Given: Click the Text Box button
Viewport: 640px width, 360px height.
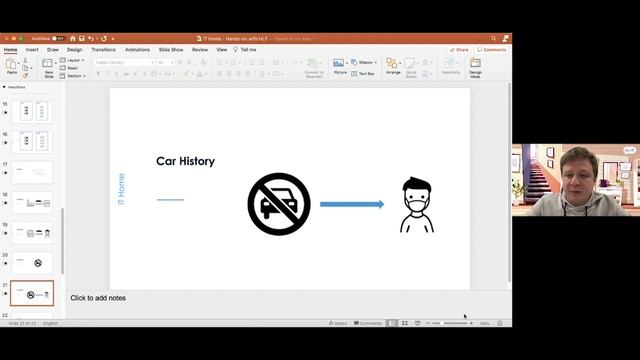Looking at the screenshot, I should [363, 73].
